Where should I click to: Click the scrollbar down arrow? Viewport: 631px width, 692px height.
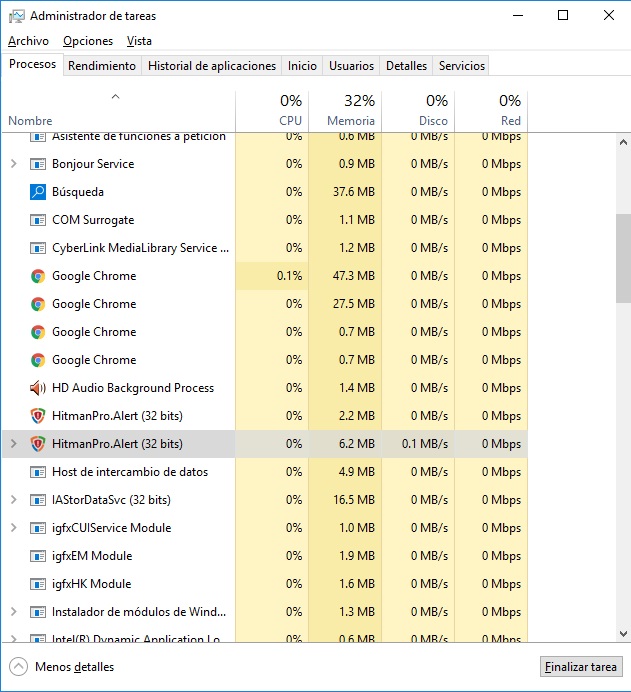(623, 634)
